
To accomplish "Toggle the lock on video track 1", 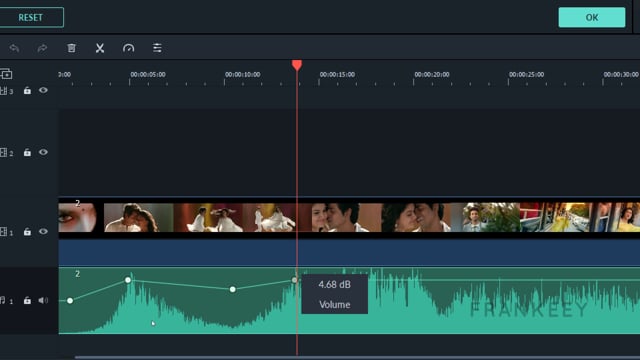I will [27, 232].
